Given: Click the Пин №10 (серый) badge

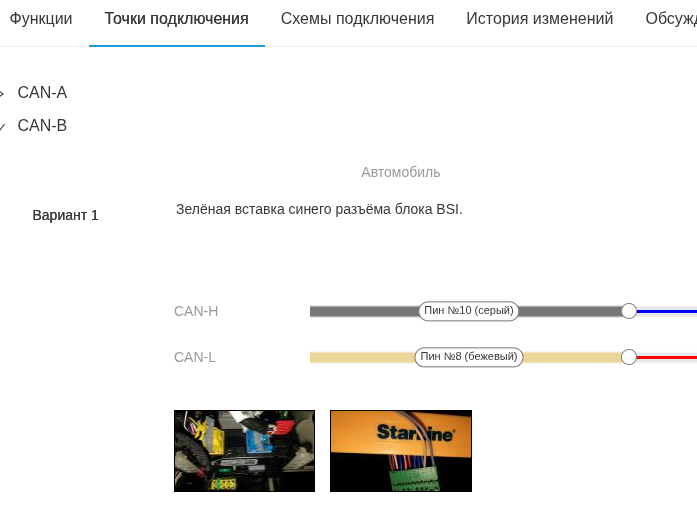Looking at the screenshot, I should pos(468,311).
